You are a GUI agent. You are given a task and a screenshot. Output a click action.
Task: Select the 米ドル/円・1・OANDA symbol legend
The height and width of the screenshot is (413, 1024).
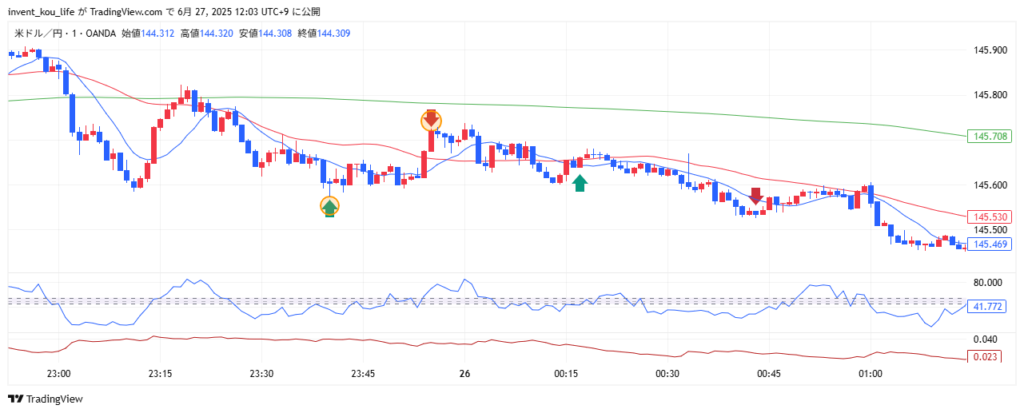65,33
